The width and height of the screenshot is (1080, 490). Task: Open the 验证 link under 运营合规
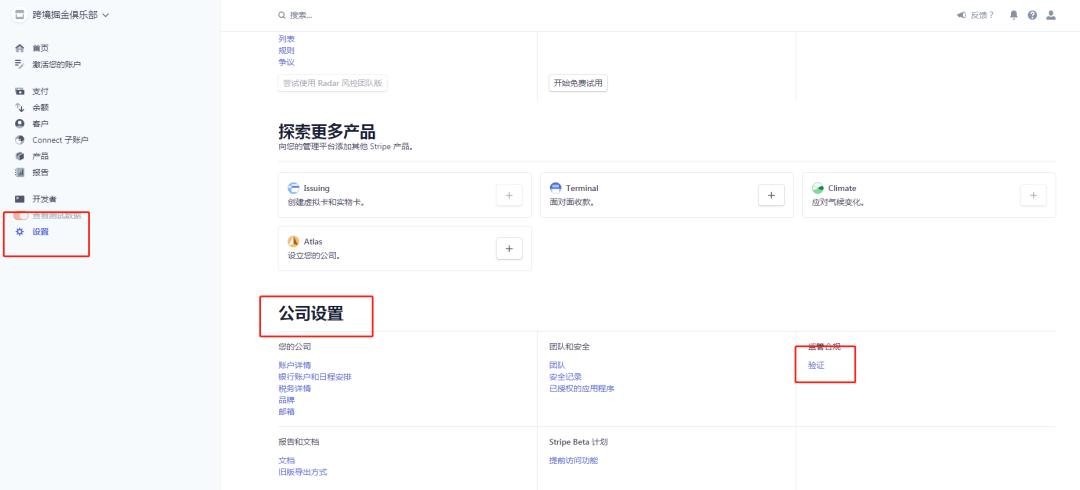click(x=816, y=365)
